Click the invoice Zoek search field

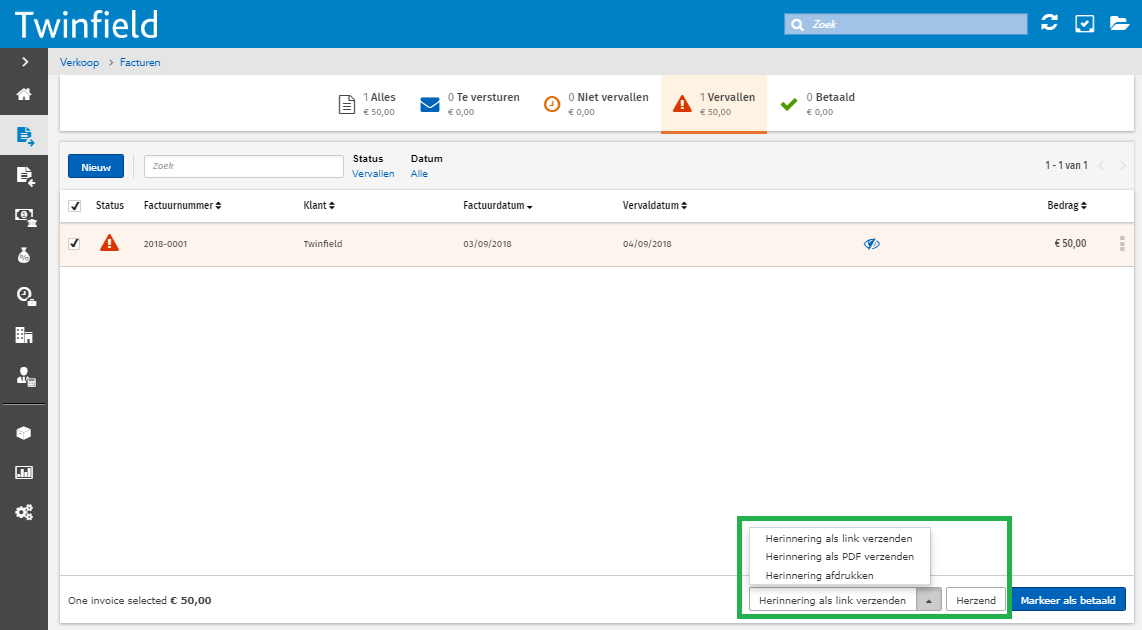pyautogui.click(x=243, y=166)
